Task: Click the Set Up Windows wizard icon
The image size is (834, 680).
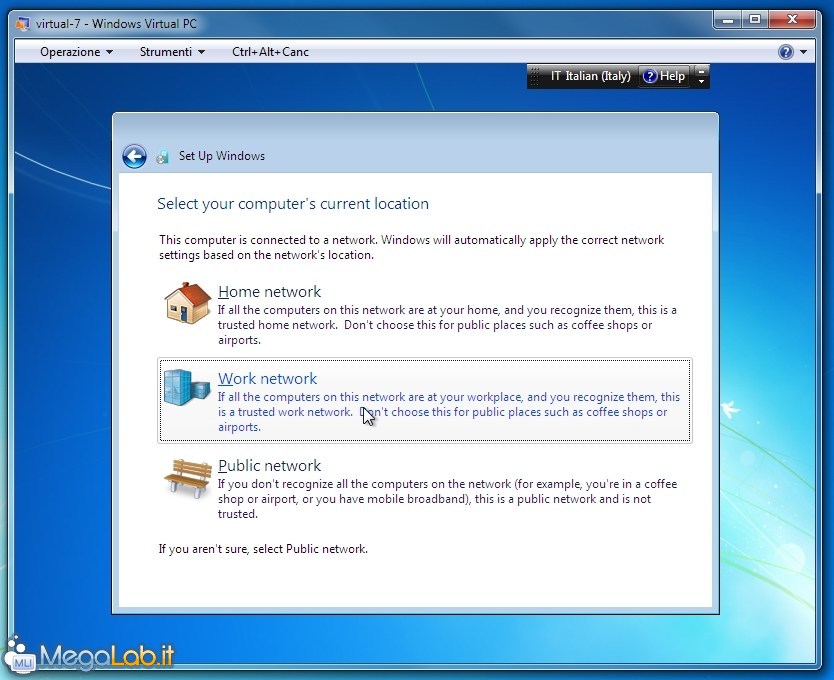Action: point(163,156)
